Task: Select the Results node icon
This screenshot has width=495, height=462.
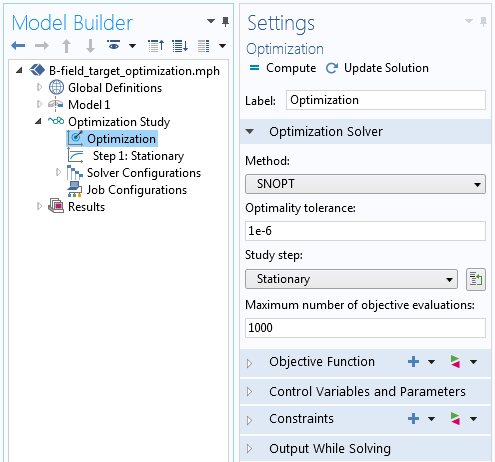Action: [x=56, y=206]
